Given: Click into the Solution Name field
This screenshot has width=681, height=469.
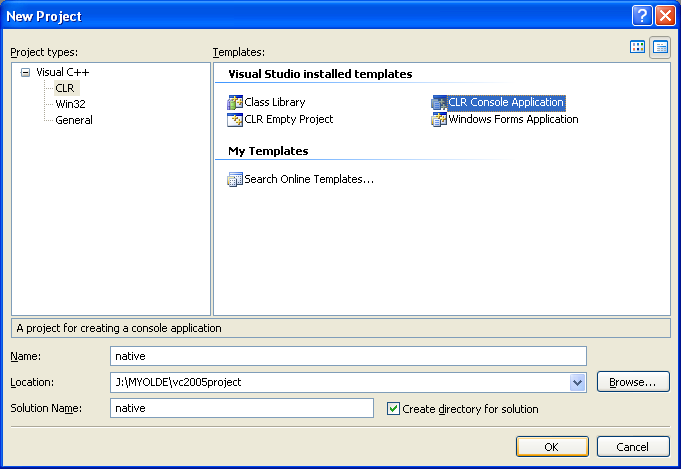Looking at the screenshot, I should pyautogui.click(x=242, y=408).
